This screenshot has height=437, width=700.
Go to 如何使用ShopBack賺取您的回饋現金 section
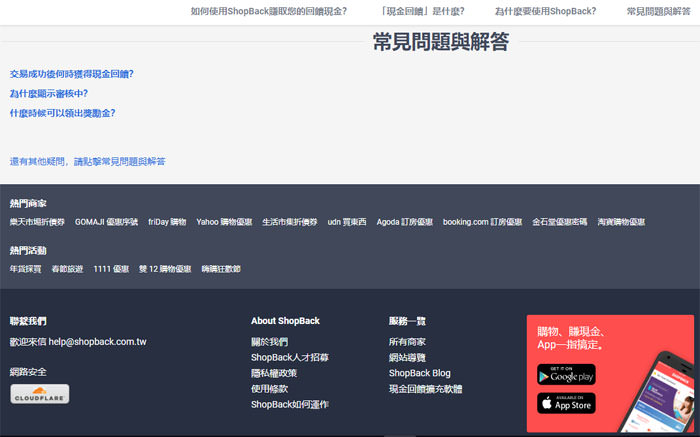coord(269,11)
